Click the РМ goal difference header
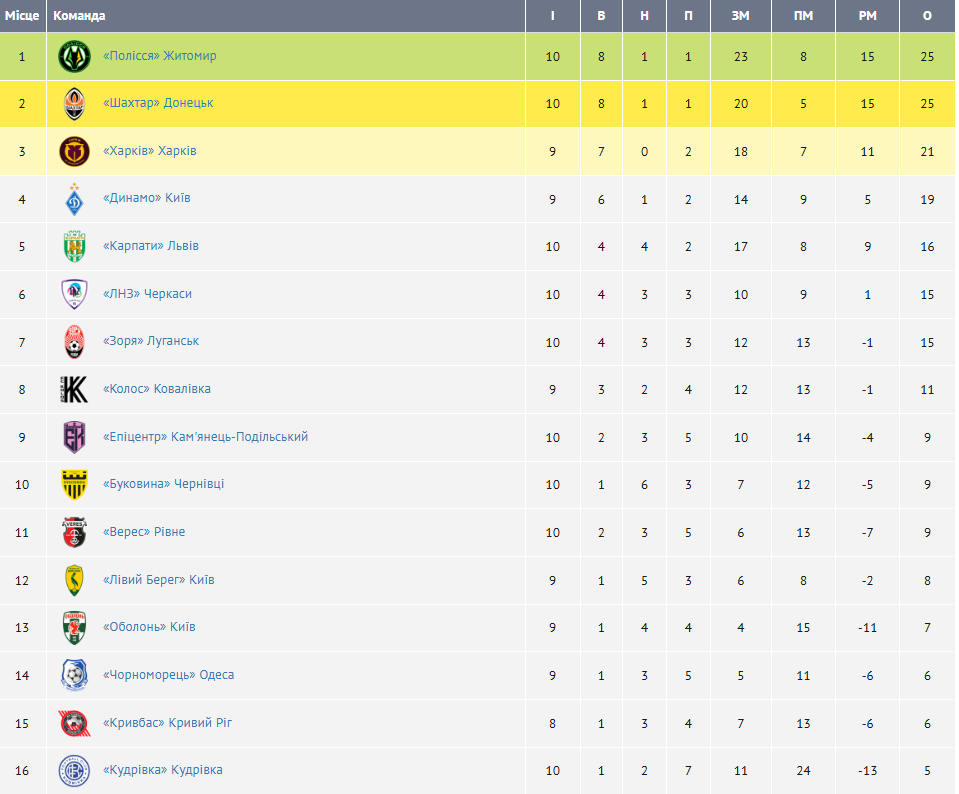 [867, 16]
